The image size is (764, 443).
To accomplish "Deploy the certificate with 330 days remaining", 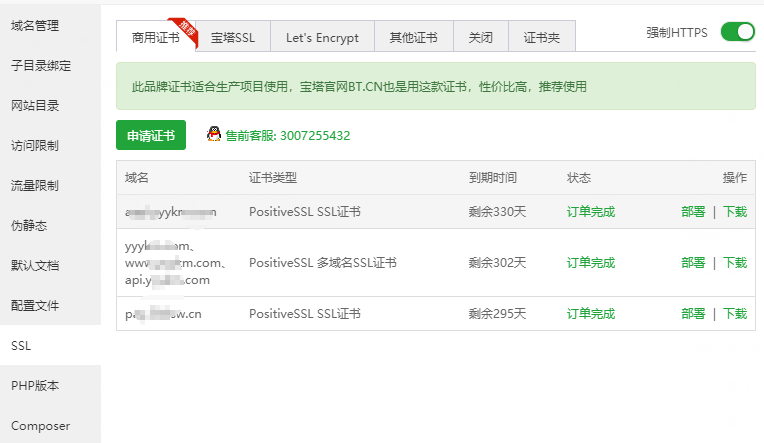I will click(x=693, y=212).
